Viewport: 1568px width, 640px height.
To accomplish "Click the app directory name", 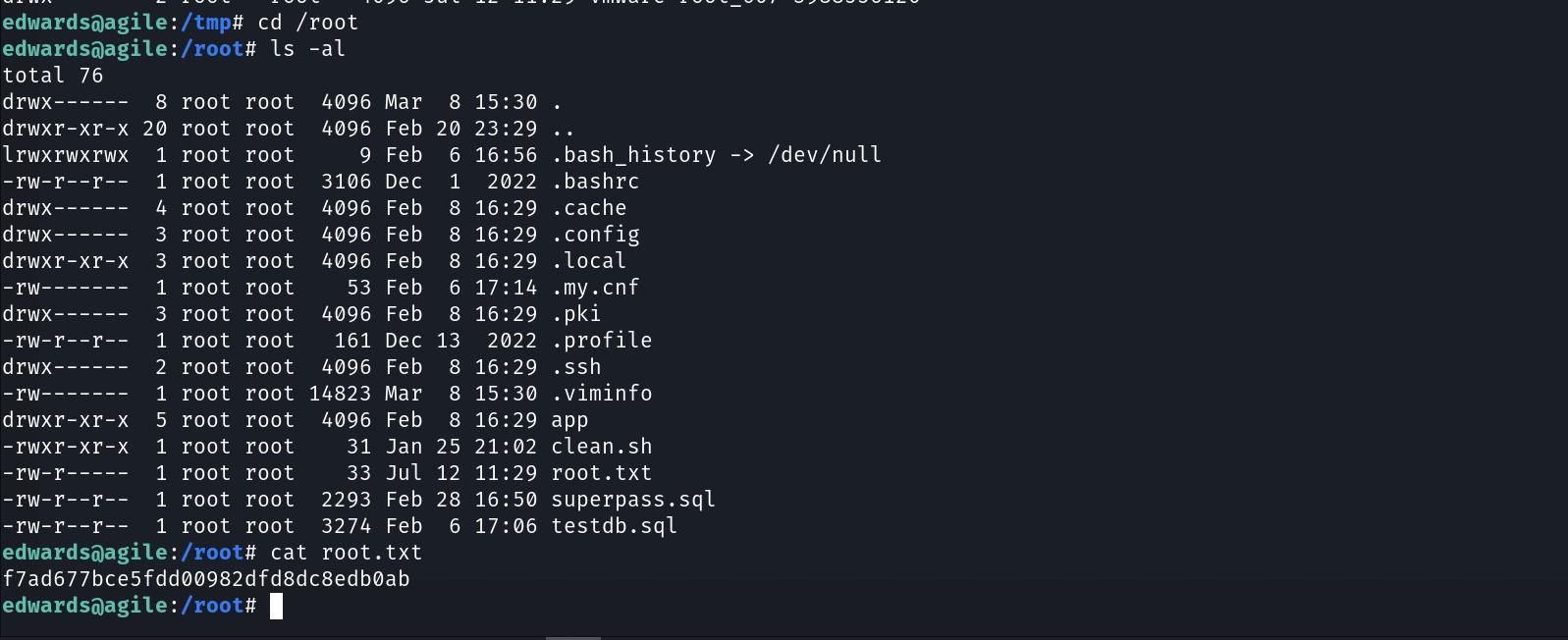I will pos(569,420).
